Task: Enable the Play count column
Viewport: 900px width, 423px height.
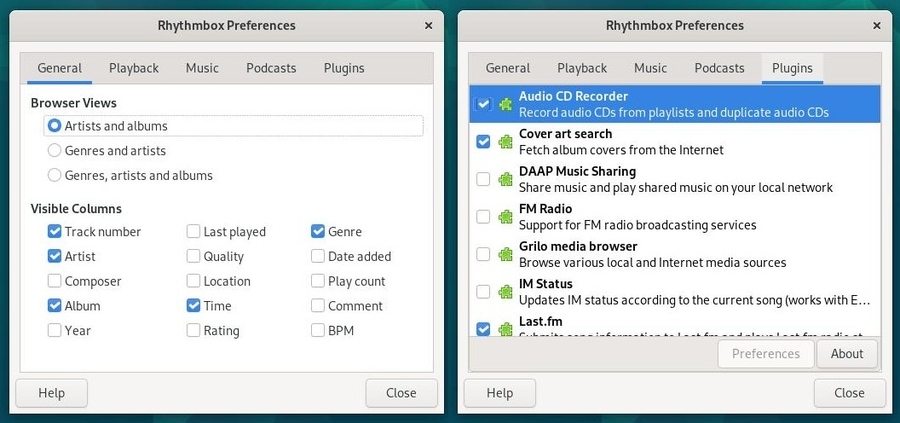Action: [x=318, y=281]
